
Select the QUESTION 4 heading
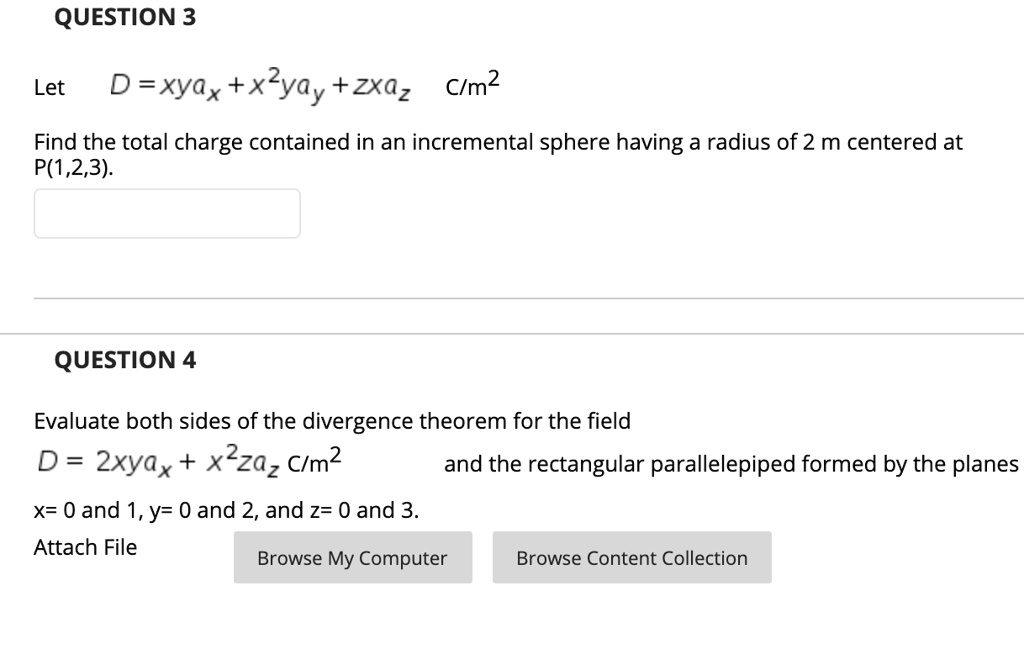tap(124, 359)
